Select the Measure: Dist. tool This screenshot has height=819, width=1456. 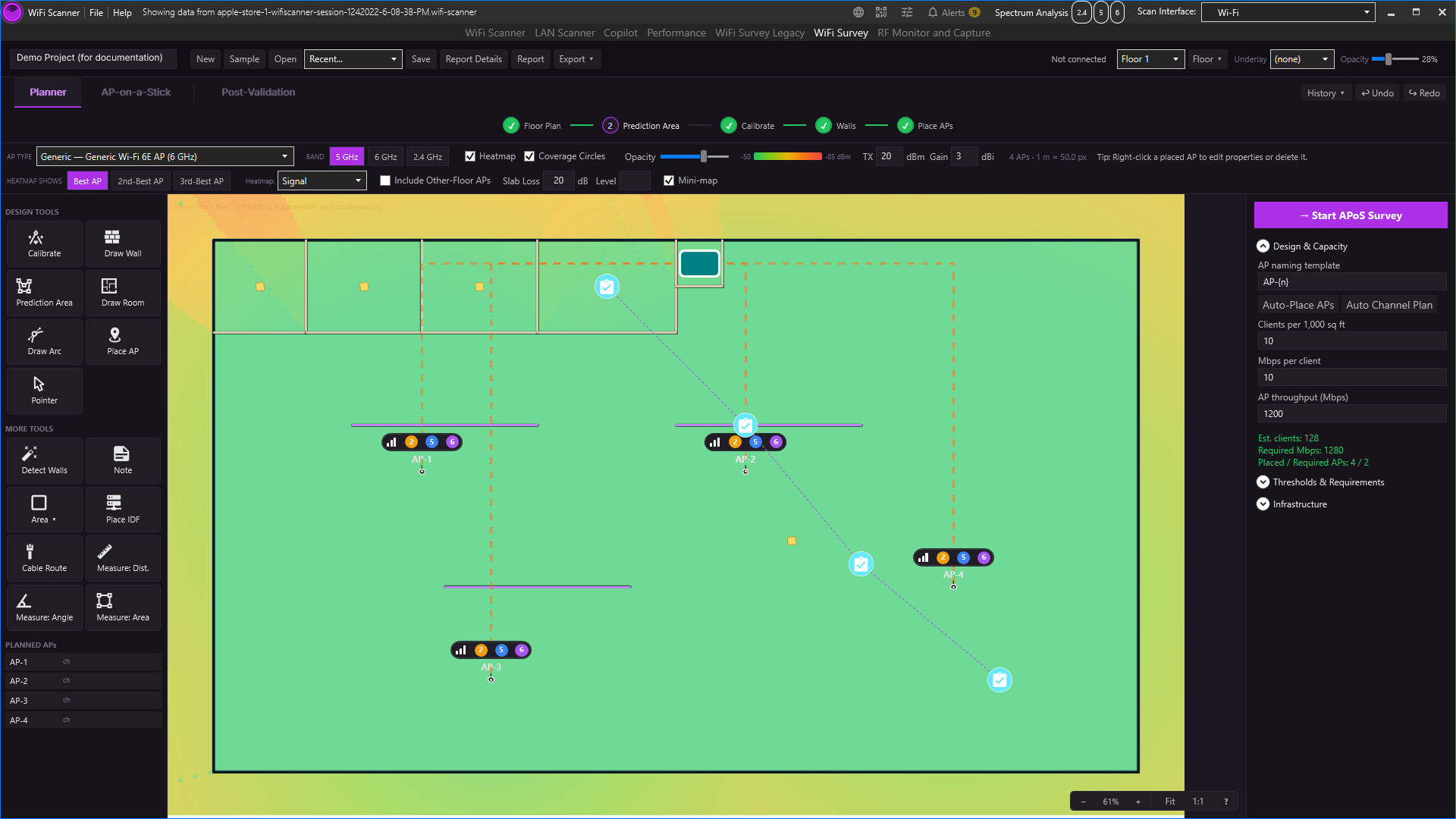pos(123,558)
